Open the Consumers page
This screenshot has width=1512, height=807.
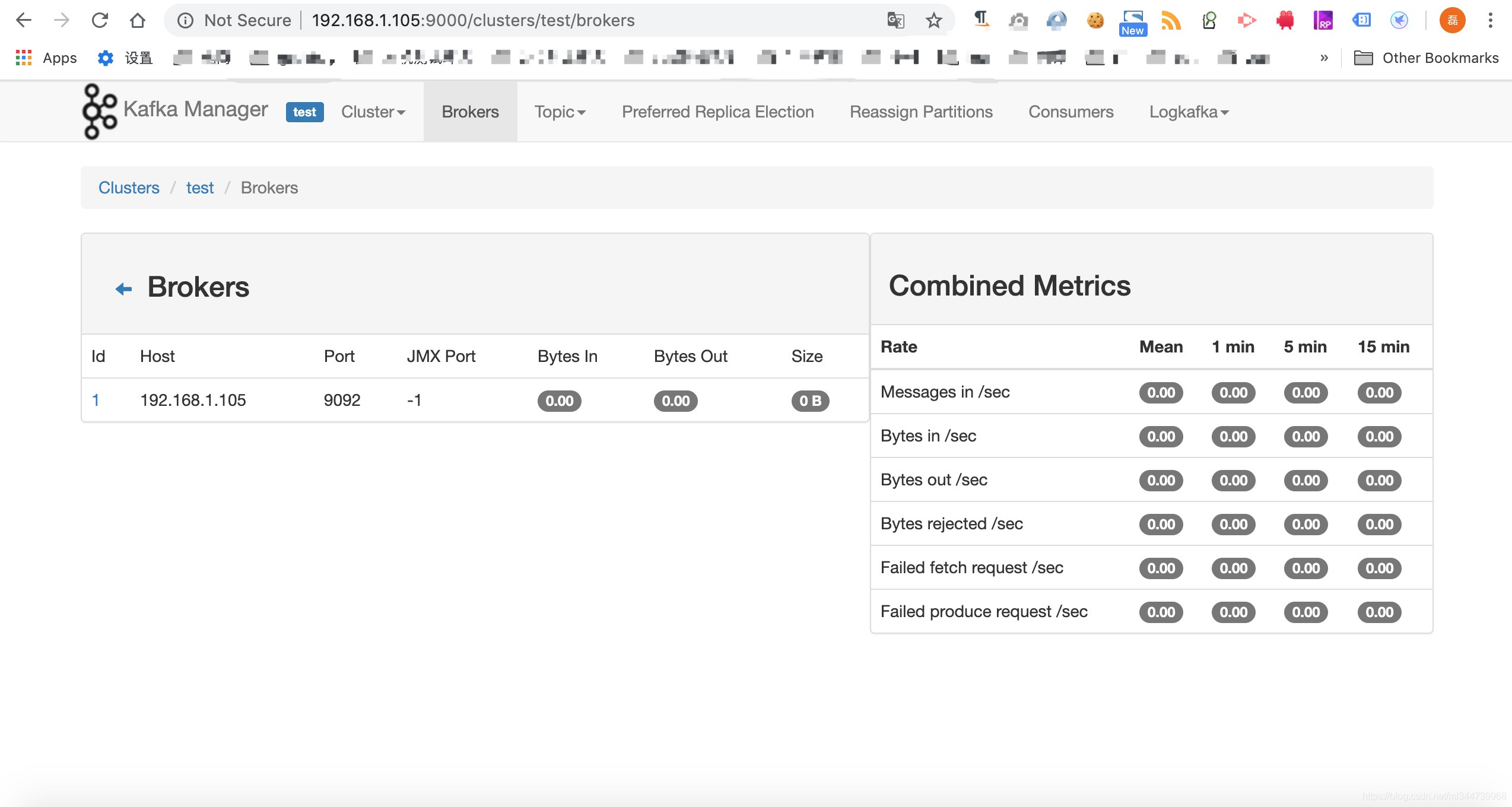point(1071,112)
